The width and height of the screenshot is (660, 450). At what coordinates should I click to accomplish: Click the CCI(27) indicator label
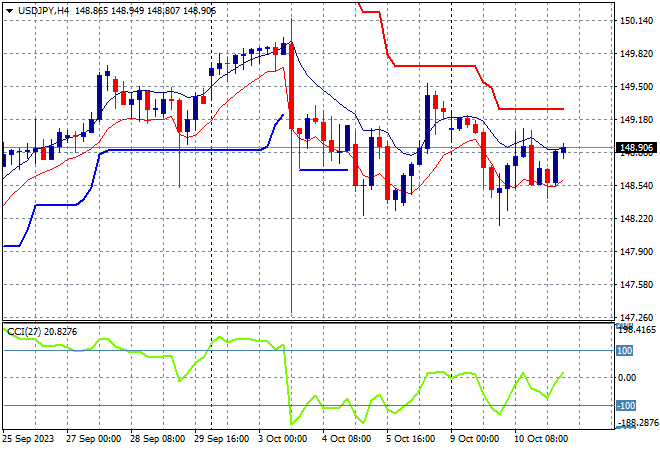click(x=24, y=332)
